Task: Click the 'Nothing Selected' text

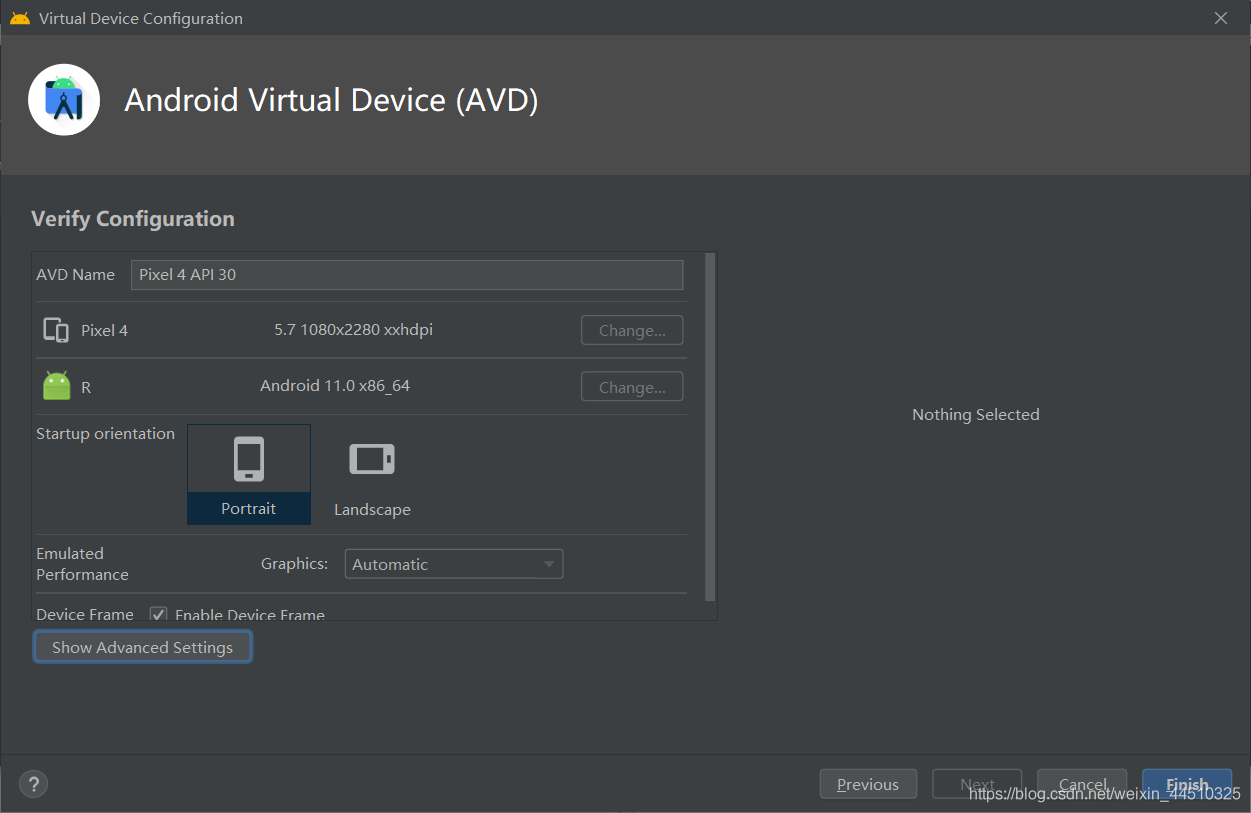Action: (x=976, y=414)
